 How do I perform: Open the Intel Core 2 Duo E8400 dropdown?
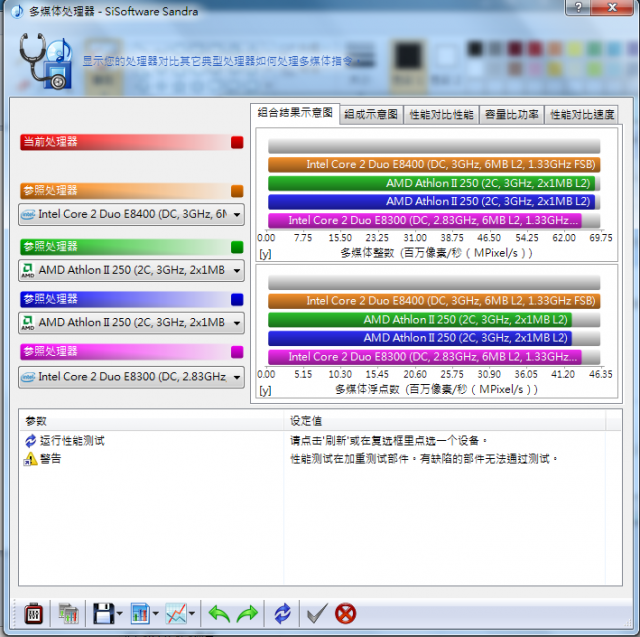point(131,214)
